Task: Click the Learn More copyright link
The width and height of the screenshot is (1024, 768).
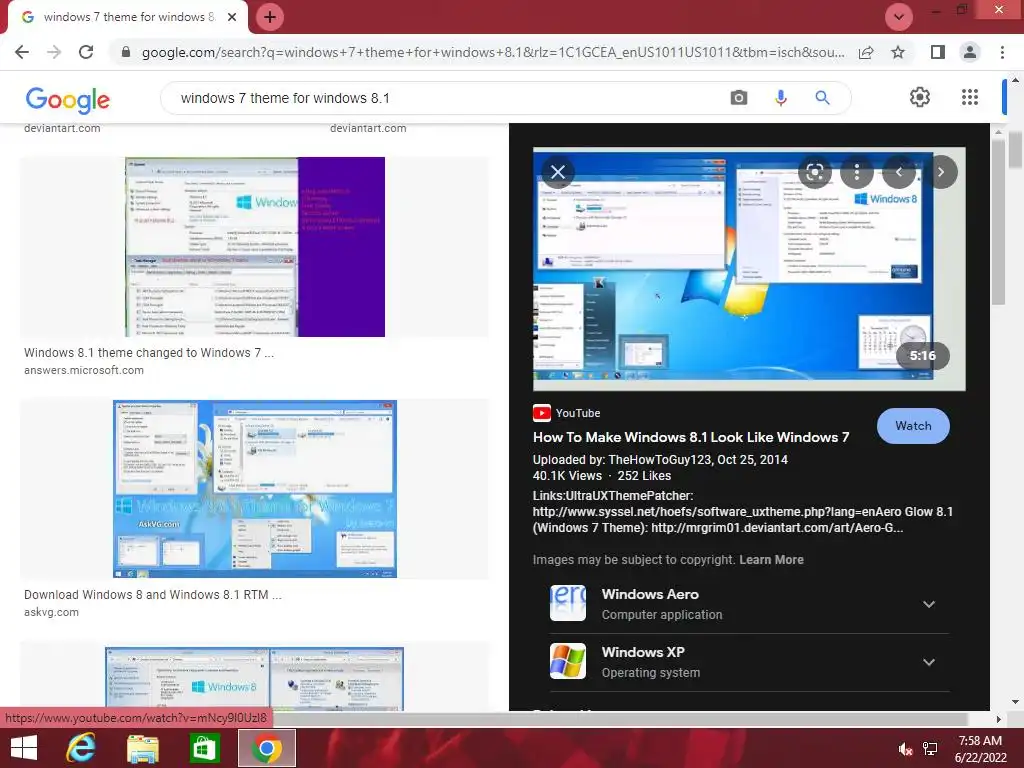Action: coord(771,560)
